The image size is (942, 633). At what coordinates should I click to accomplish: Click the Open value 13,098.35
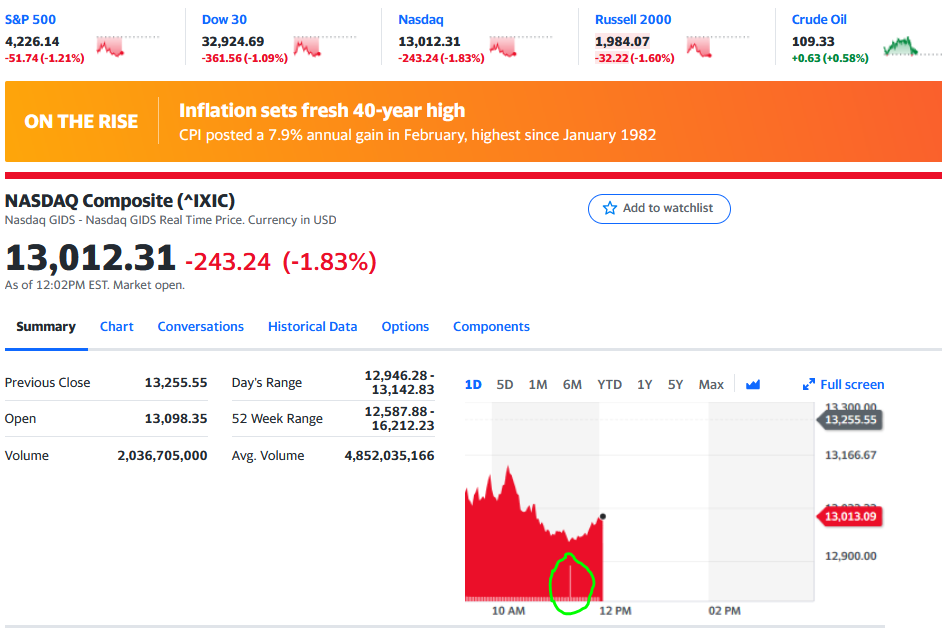[175, 419]
